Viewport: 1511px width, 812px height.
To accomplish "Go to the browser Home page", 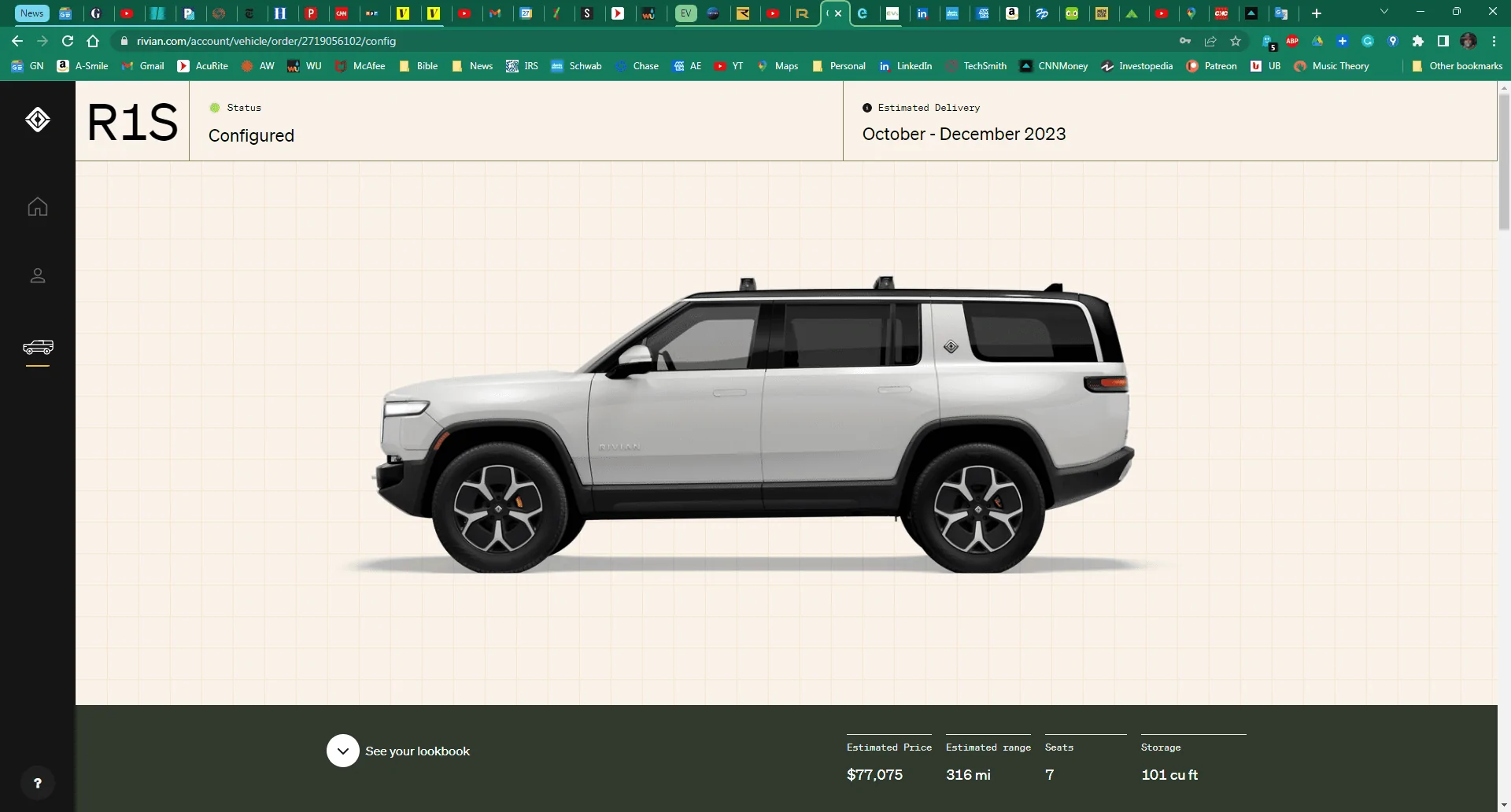I will pyautogui.click(x=93, y=41).
